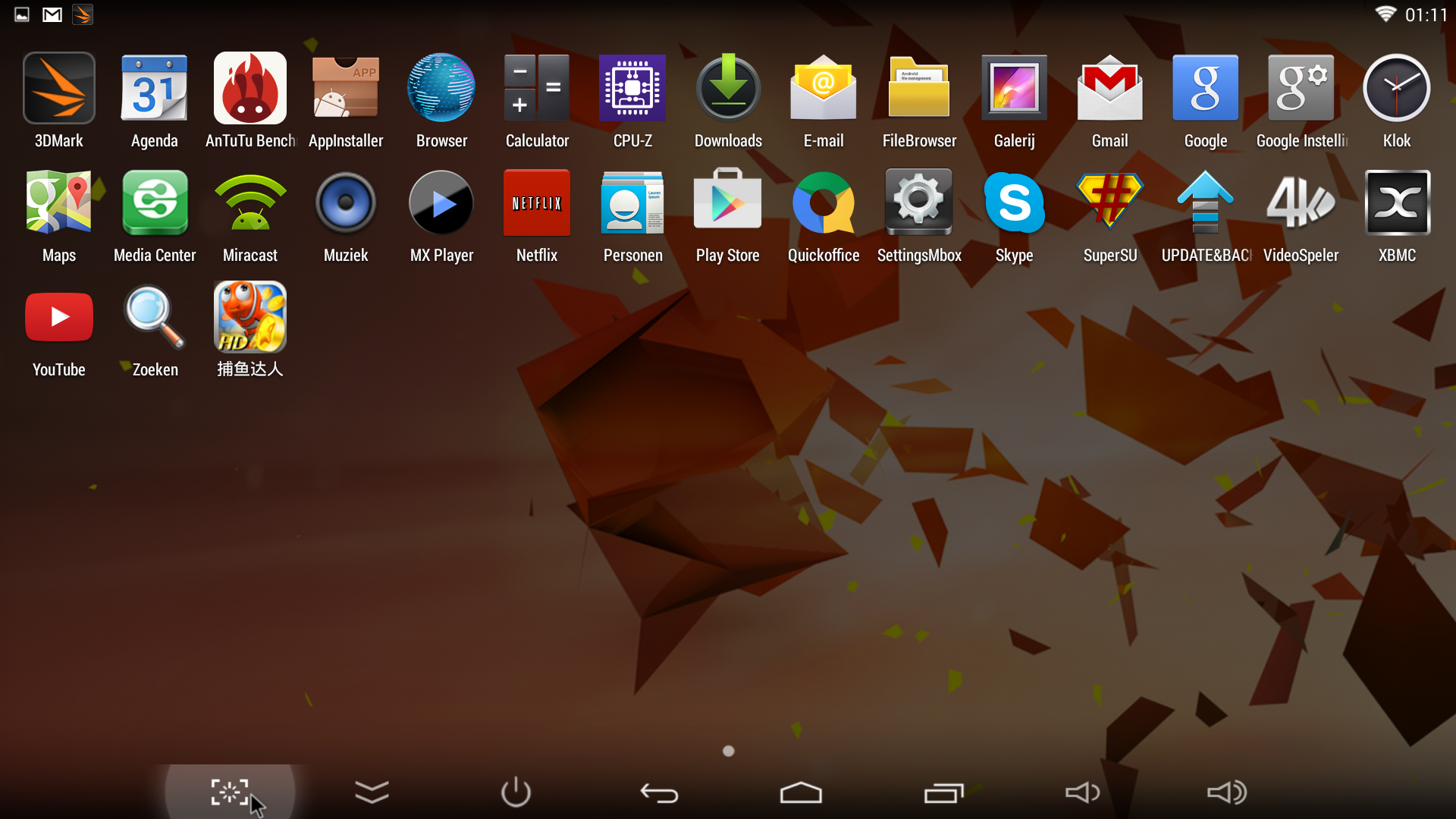This screenshot has width=1456, height=819.
Task: Open the E-mail app
Action: pyautogui.click(x=824, y=88)
